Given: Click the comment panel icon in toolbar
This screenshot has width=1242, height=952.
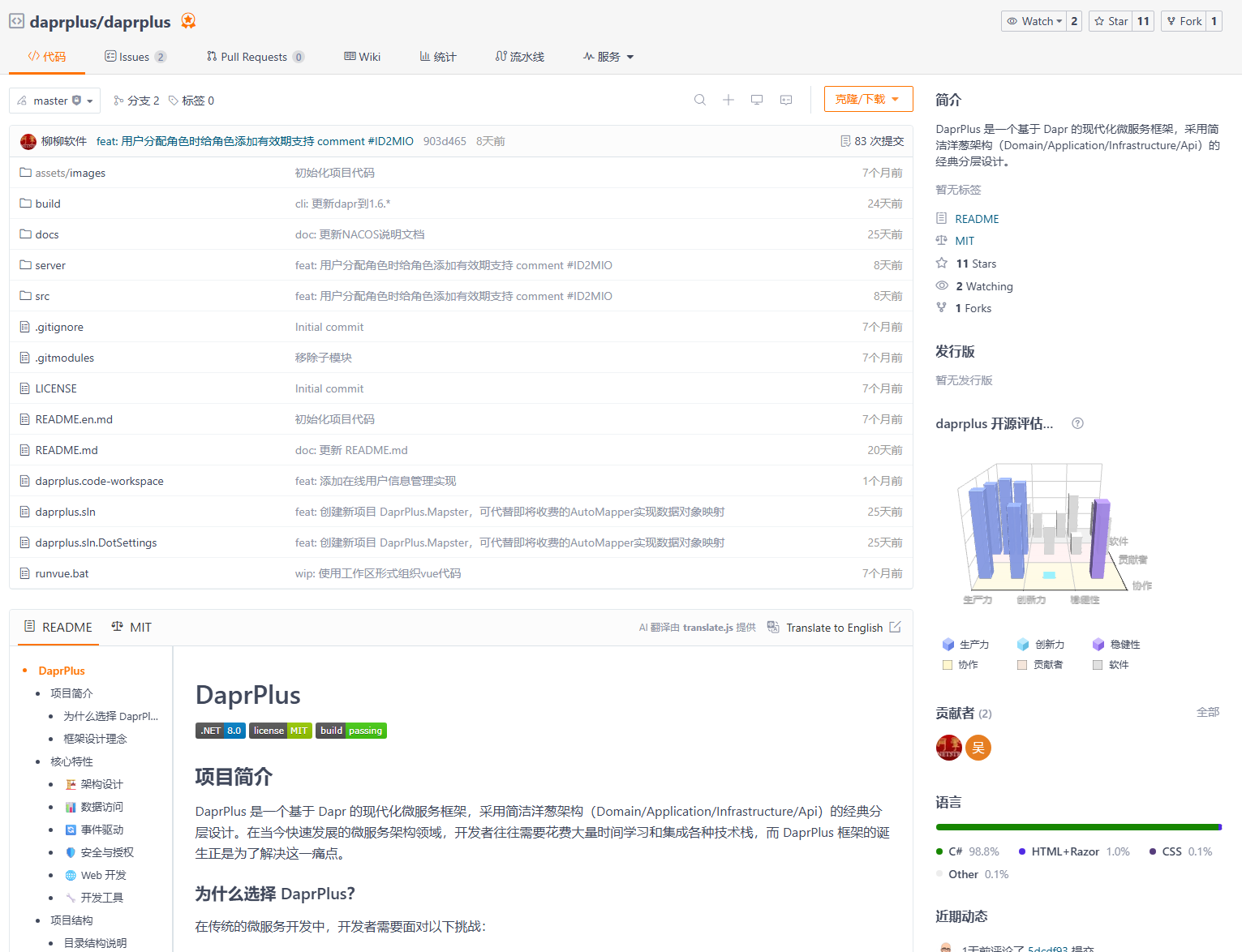Looking at the screenshot, I should 786,100.
